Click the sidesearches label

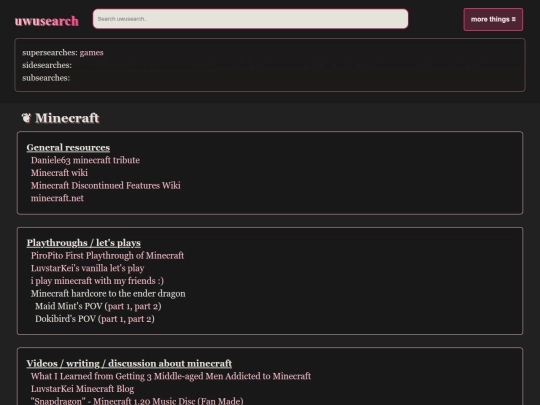point(47,65)
